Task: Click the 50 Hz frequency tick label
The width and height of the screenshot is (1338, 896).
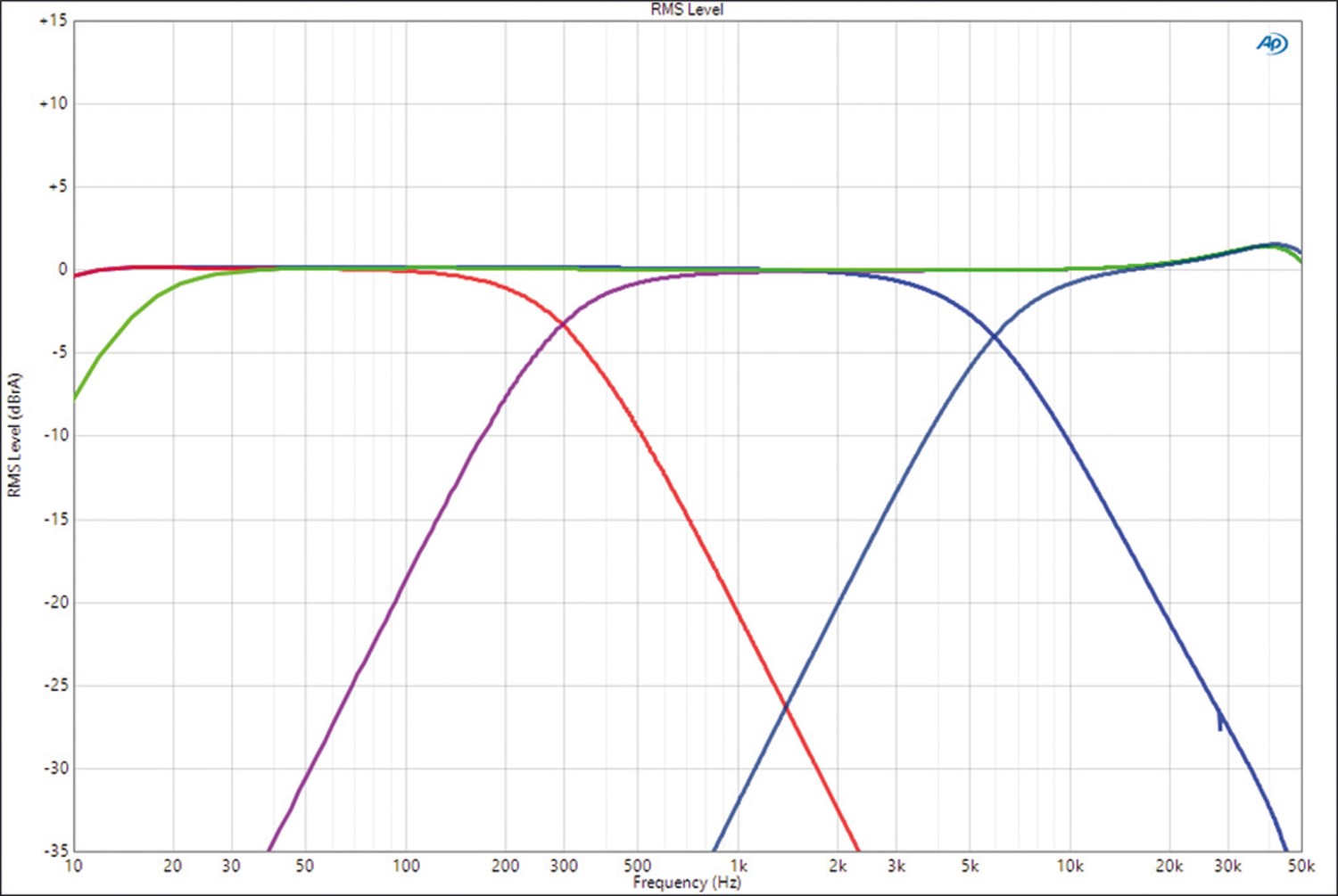Action: coord(304,866)
